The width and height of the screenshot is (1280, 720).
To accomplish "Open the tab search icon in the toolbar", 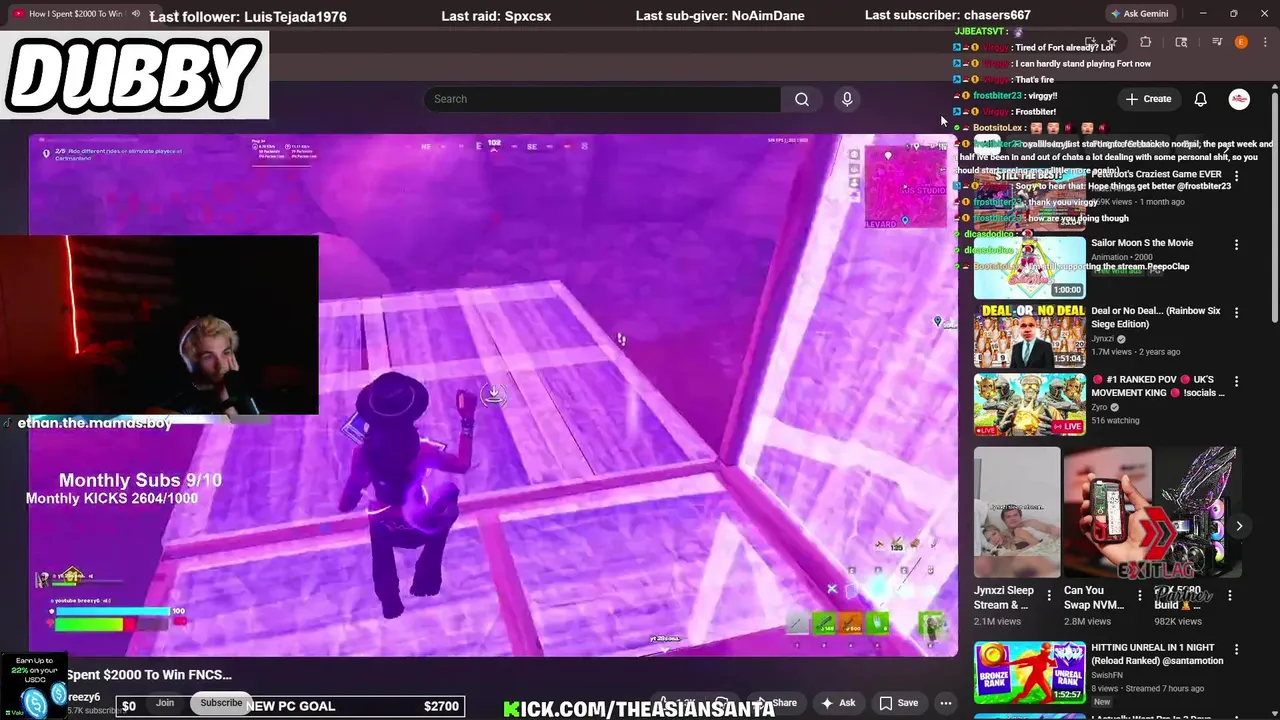I will (1181, 42).
